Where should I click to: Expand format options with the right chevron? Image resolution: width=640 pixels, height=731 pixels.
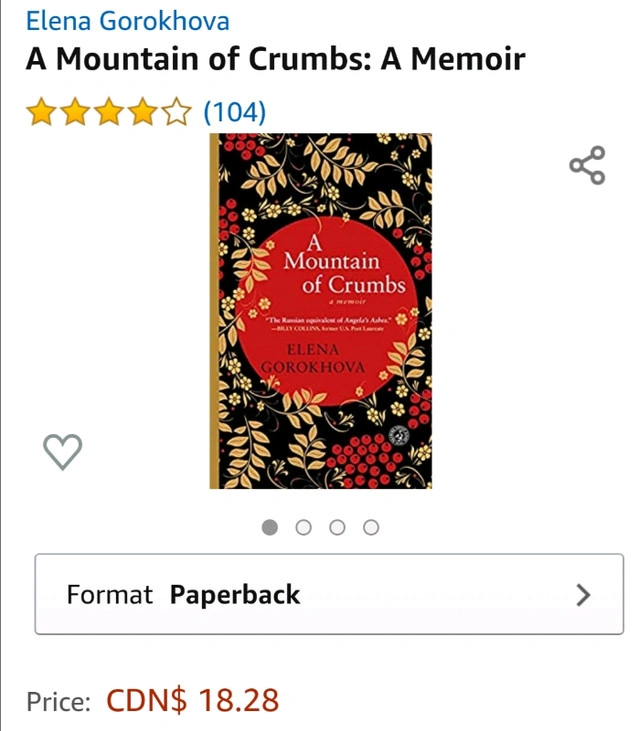point(583,595)
